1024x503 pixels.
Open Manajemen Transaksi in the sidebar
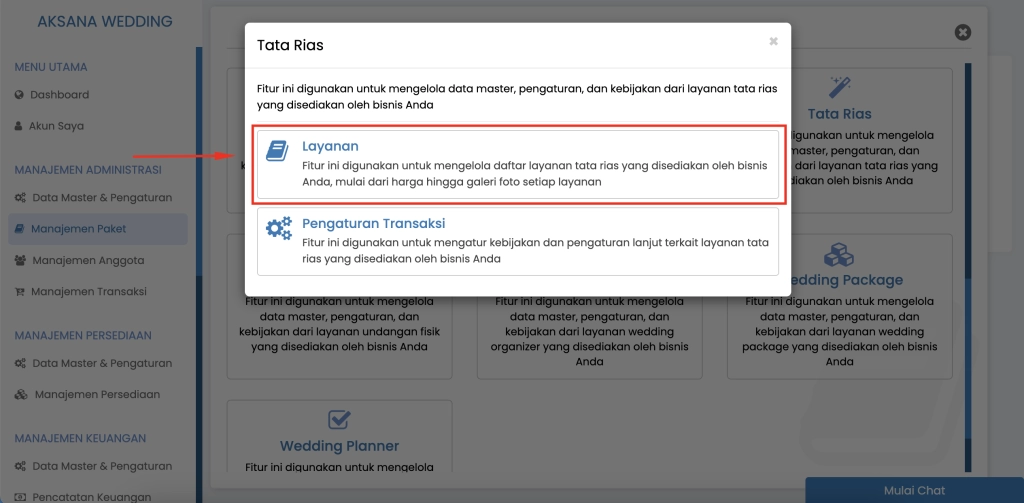(x=89, y=291)
